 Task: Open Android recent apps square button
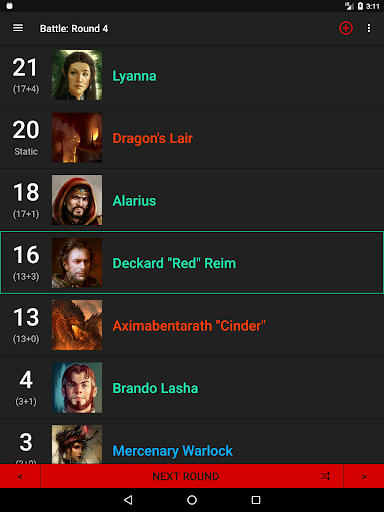click(x=256, y=500)
